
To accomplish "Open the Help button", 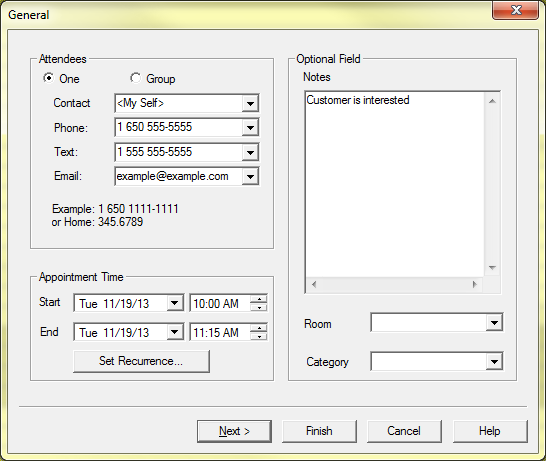I will click(490, 431).
